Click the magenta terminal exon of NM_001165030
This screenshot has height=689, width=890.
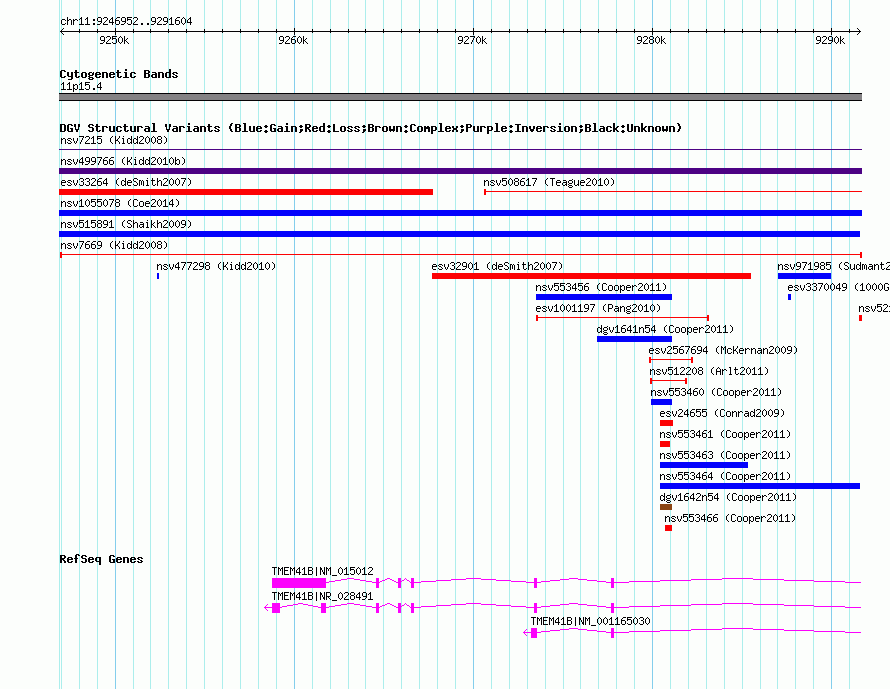click(x=534, y=633)
